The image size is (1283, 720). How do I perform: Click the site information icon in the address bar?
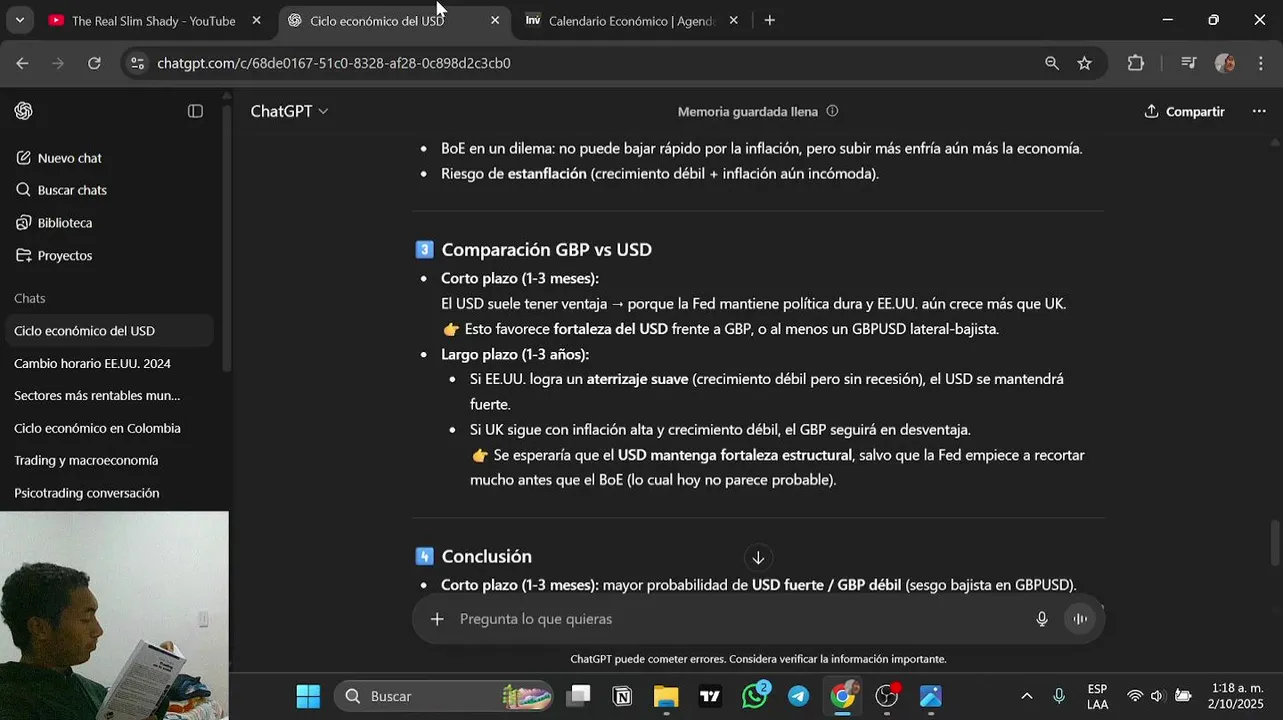pyautogui.click(x=139, y=63)
